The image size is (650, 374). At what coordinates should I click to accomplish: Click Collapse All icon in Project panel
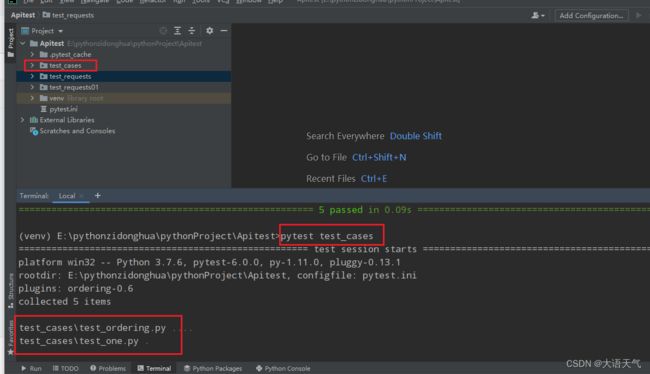pos(192,31)
